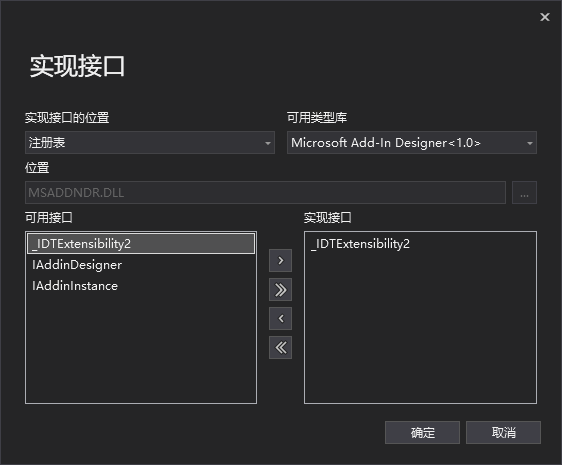
Task: Close the 实现接口 dialog
Action: (x=545, y=17)
